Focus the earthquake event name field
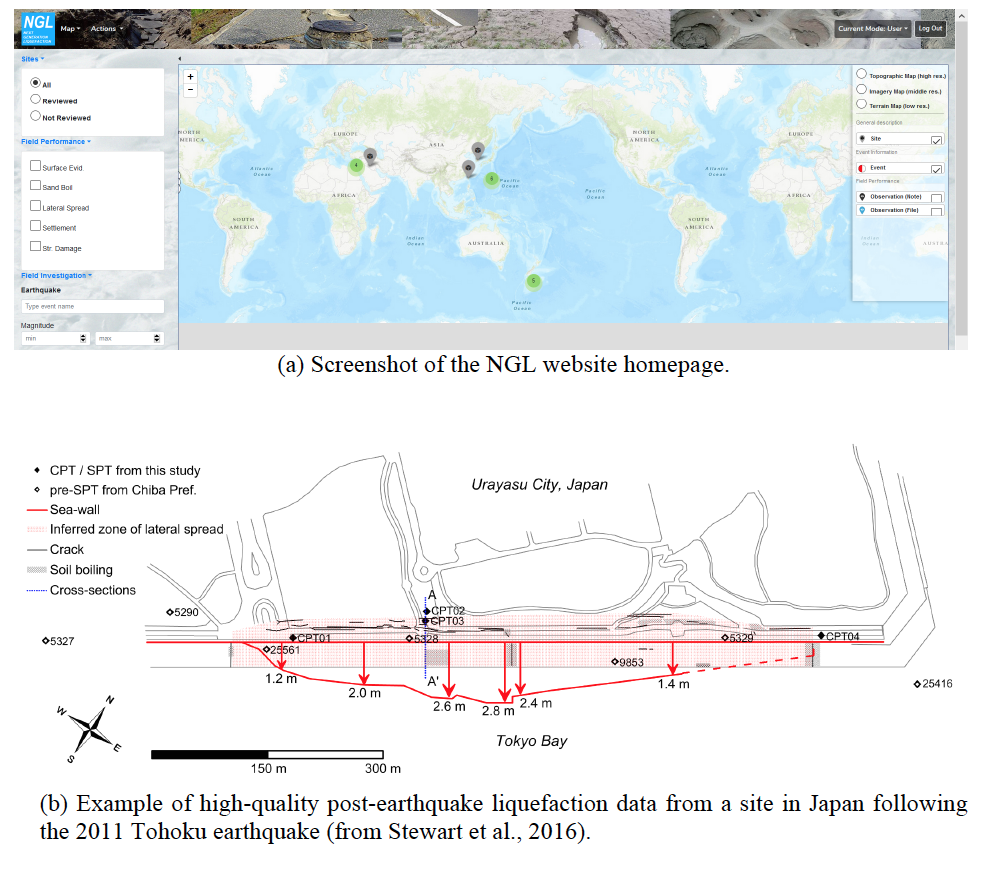988x872 pixels. point(93,307)
